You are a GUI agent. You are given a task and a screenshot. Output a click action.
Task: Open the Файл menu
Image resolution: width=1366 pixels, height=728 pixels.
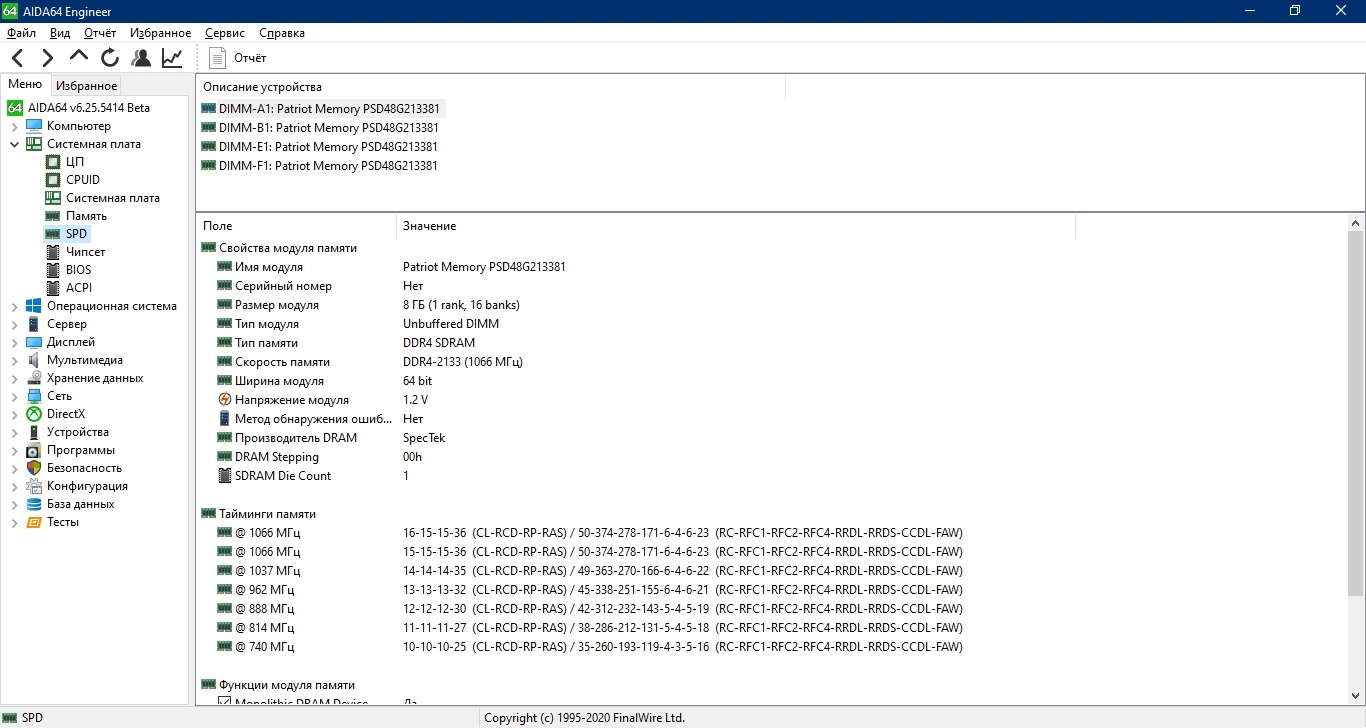21,33
